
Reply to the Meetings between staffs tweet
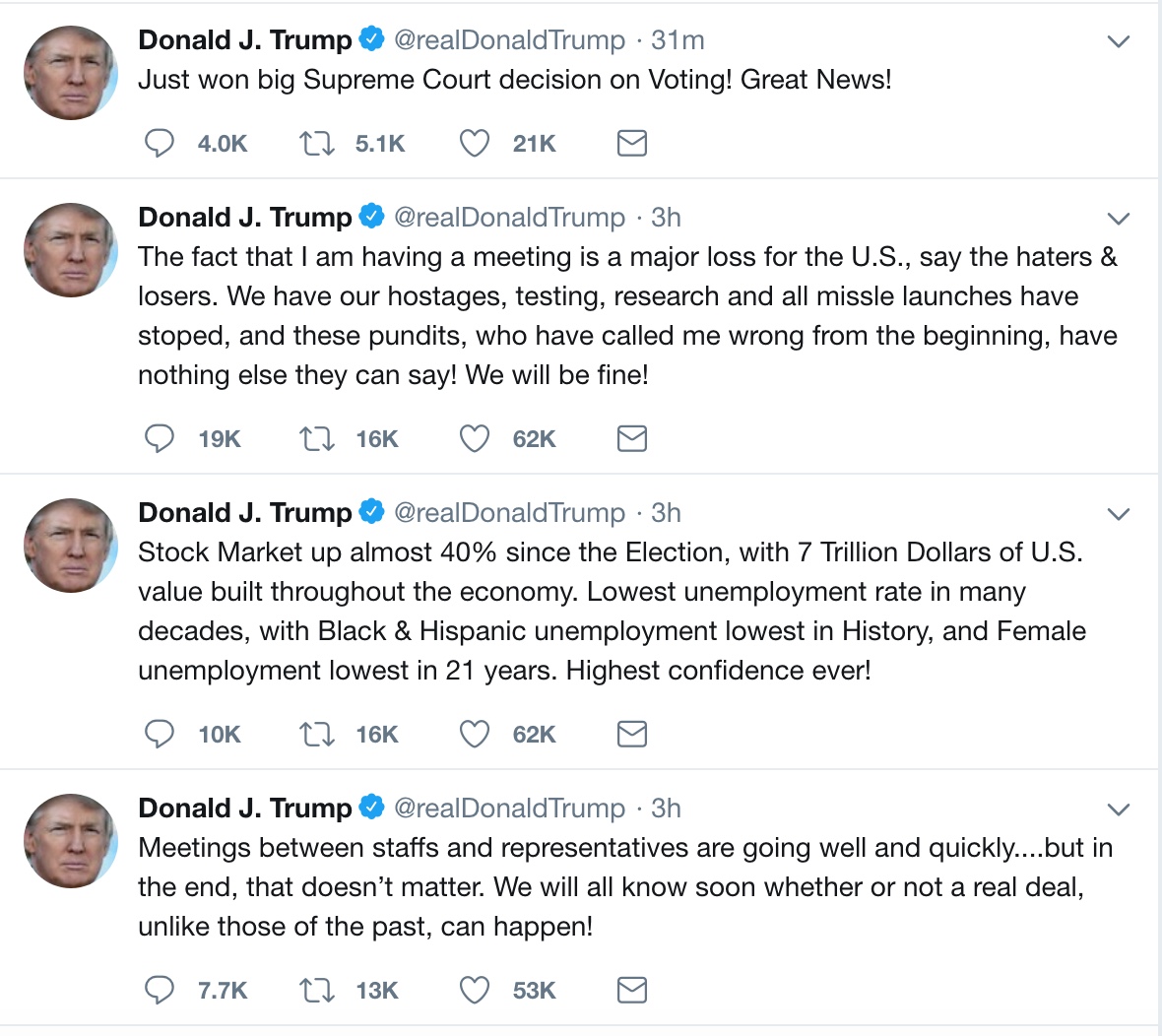tap(160, 990)
